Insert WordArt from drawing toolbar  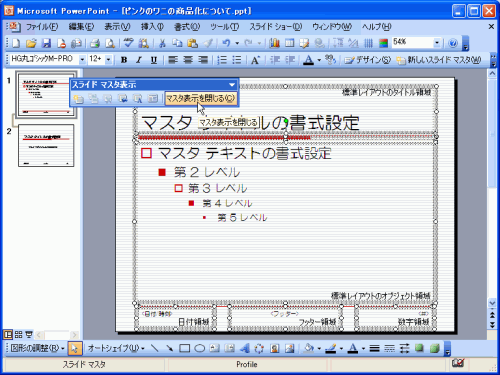pos(245,348)
